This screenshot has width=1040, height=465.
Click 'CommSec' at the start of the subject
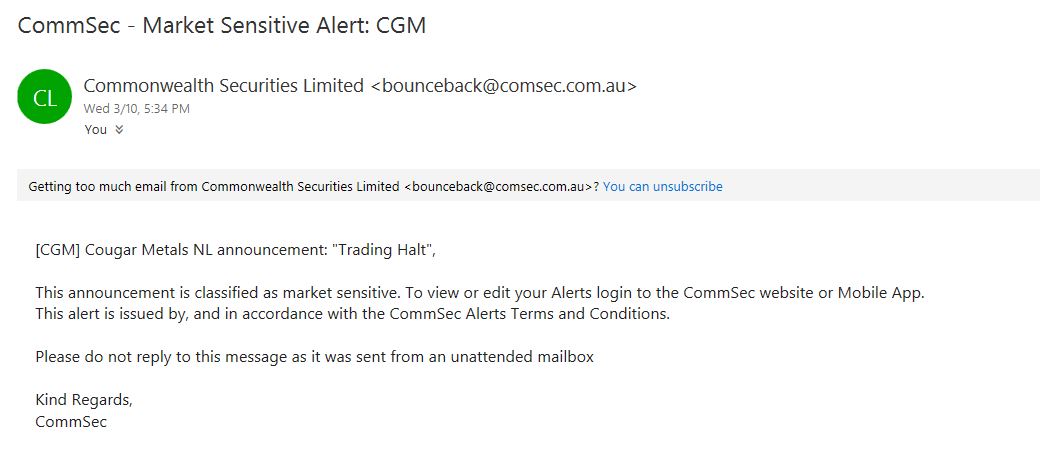point(70,25)
